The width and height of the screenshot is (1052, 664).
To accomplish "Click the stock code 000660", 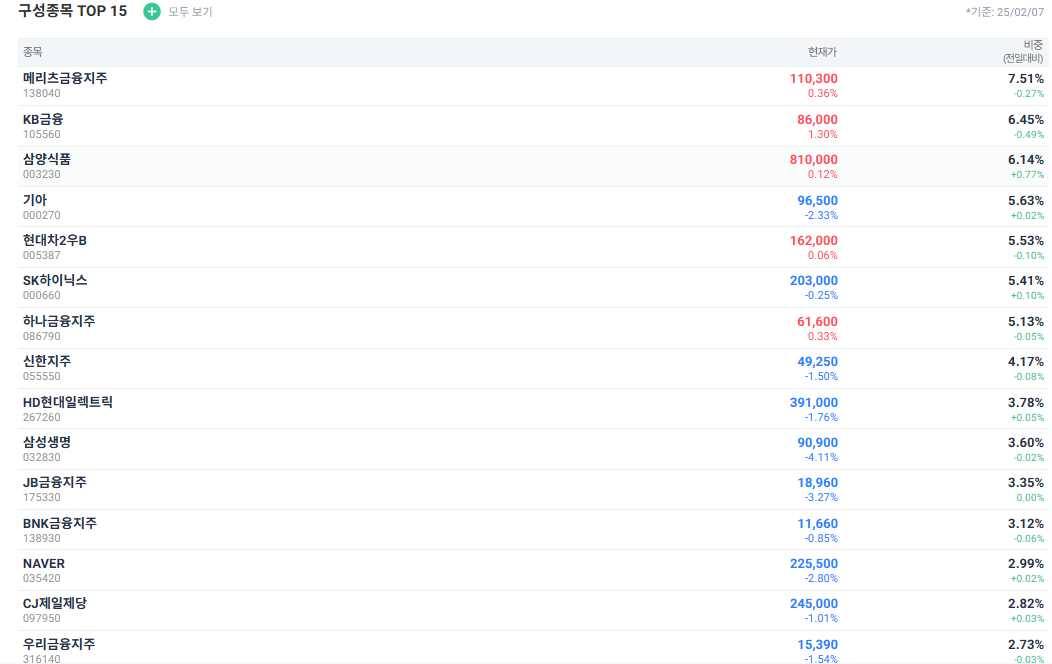I will click(42, 296).
